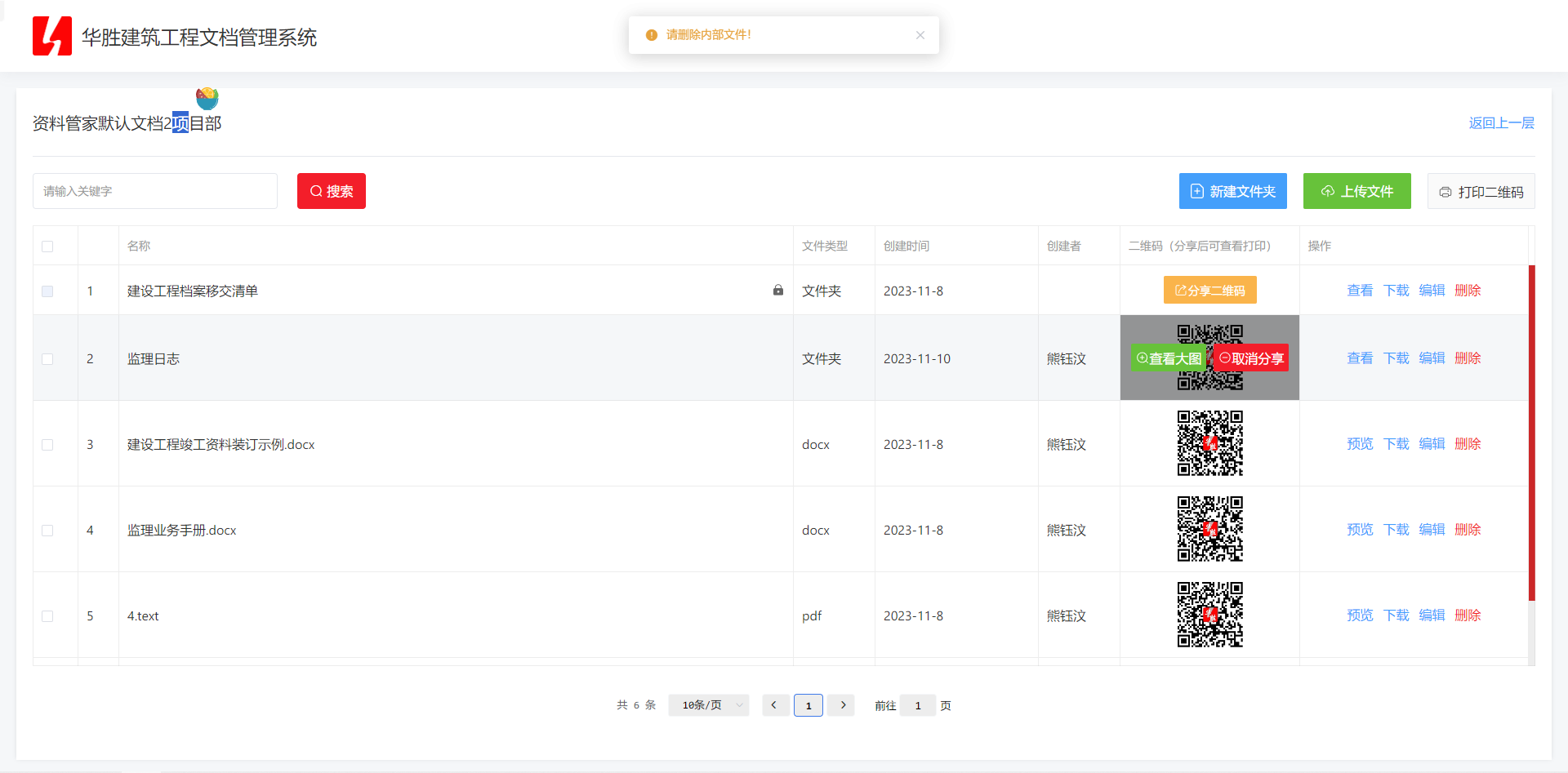
Task: Open QR code thumbnail for 4.text
Action: tap(1210, 615)
